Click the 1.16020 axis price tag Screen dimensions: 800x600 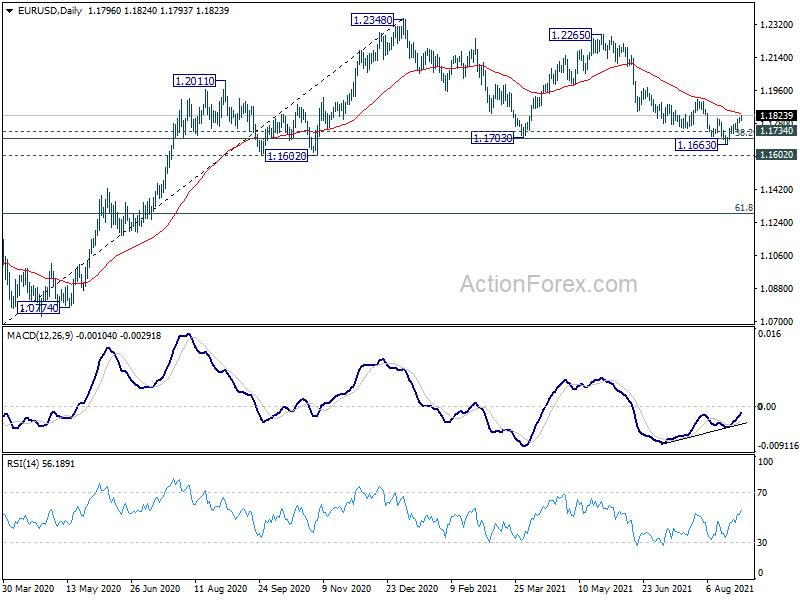[x=776, y=155]
